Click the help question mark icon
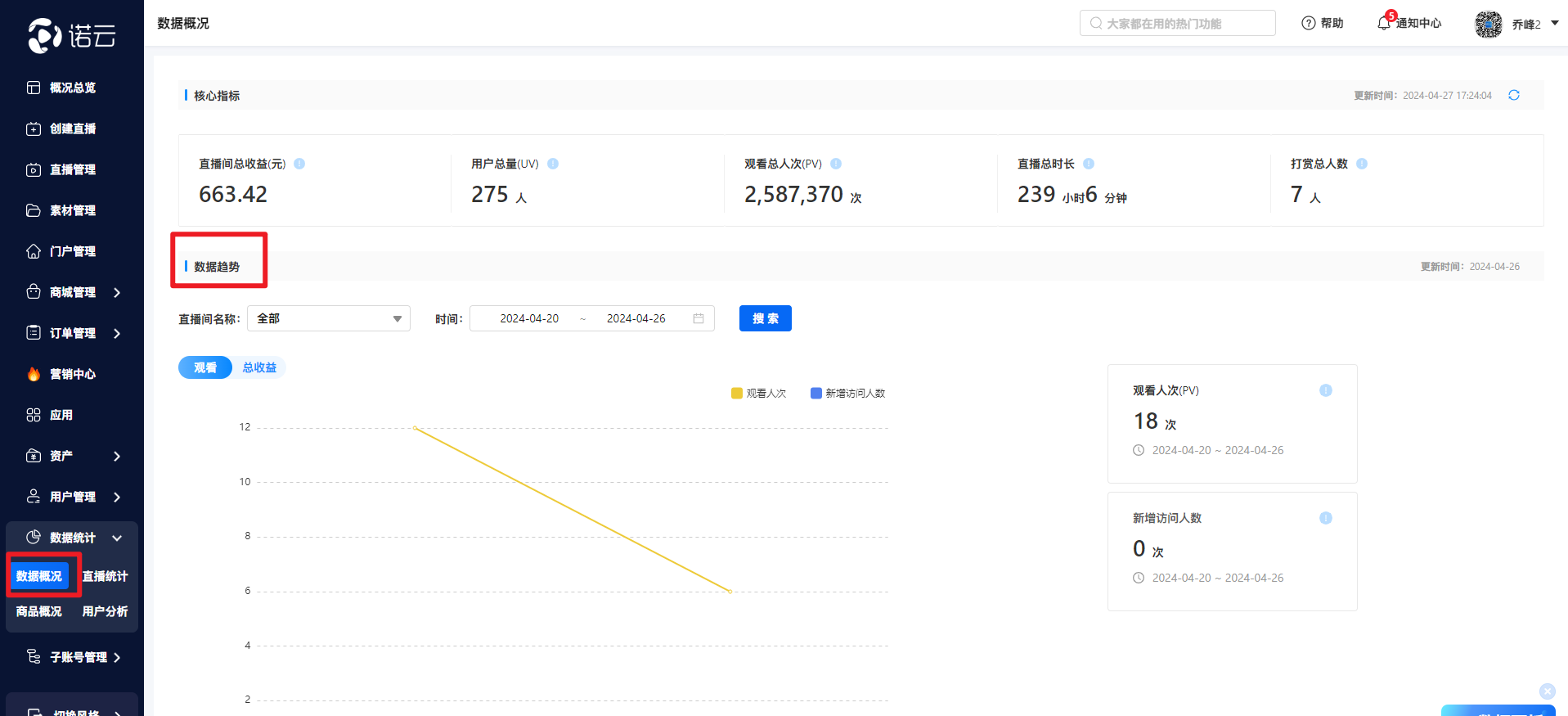1568x716 pixels. coord(1308,23)
